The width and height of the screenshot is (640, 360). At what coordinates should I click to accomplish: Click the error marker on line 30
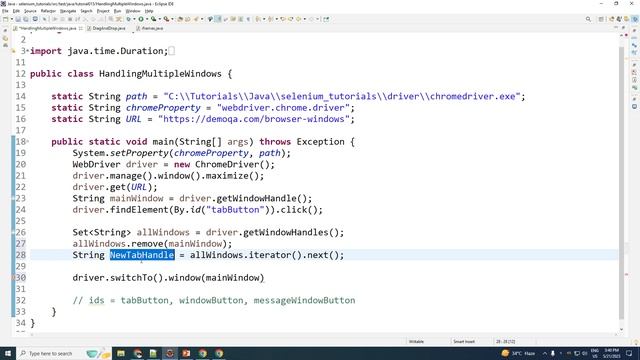tap(13, 278)
